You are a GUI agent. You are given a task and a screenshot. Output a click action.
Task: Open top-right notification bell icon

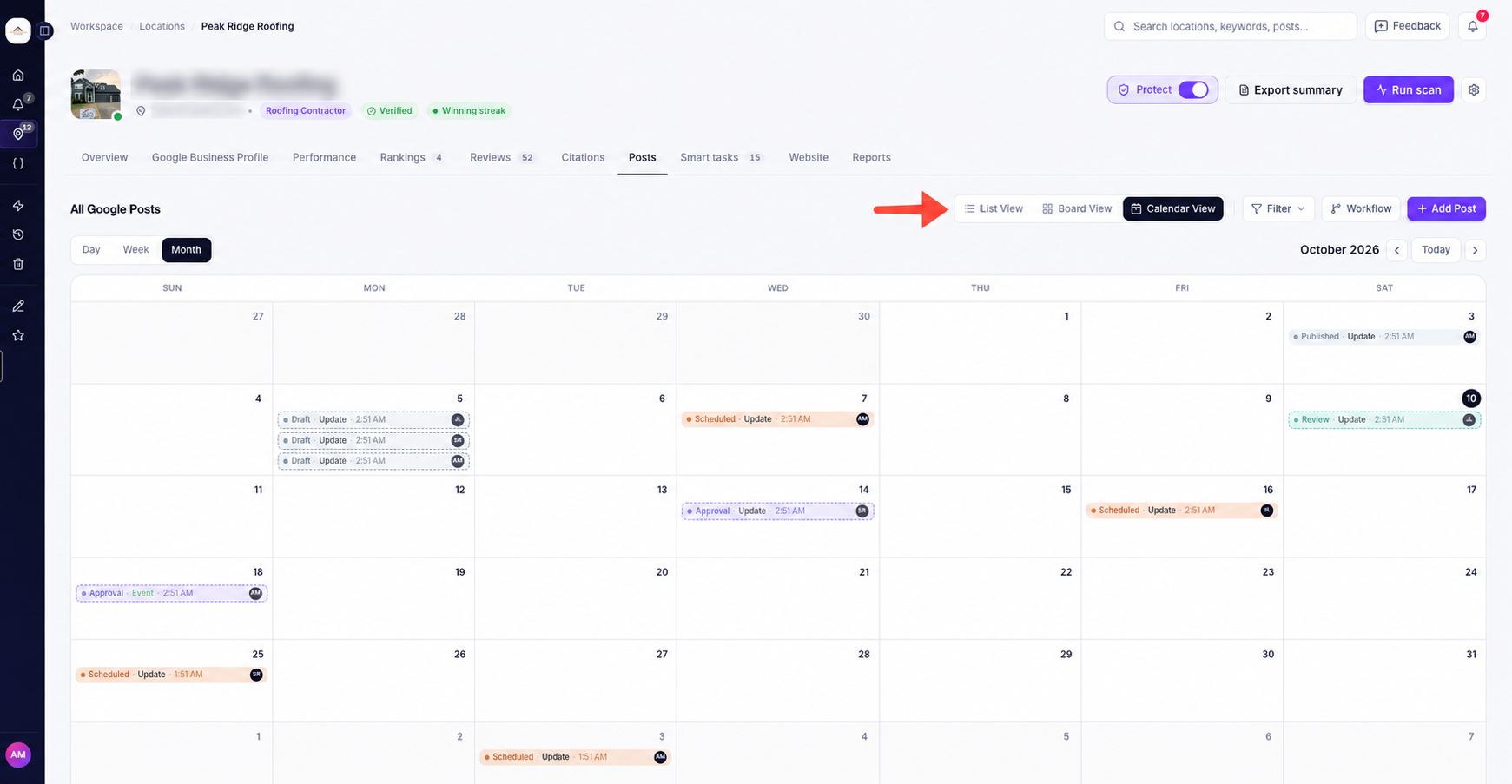pyautogui.click(x=1473, y=26)
